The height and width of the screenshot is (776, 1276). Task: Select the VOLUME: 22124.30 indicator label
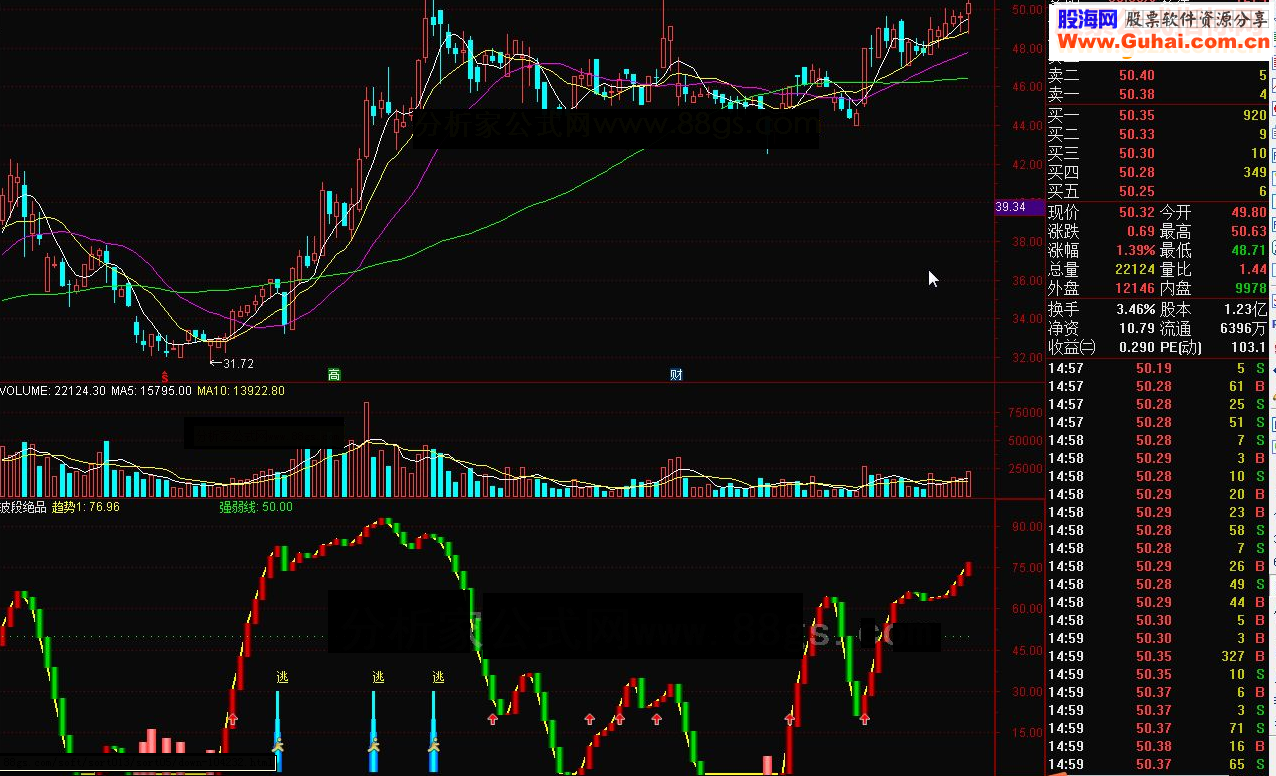click(53, 391)
